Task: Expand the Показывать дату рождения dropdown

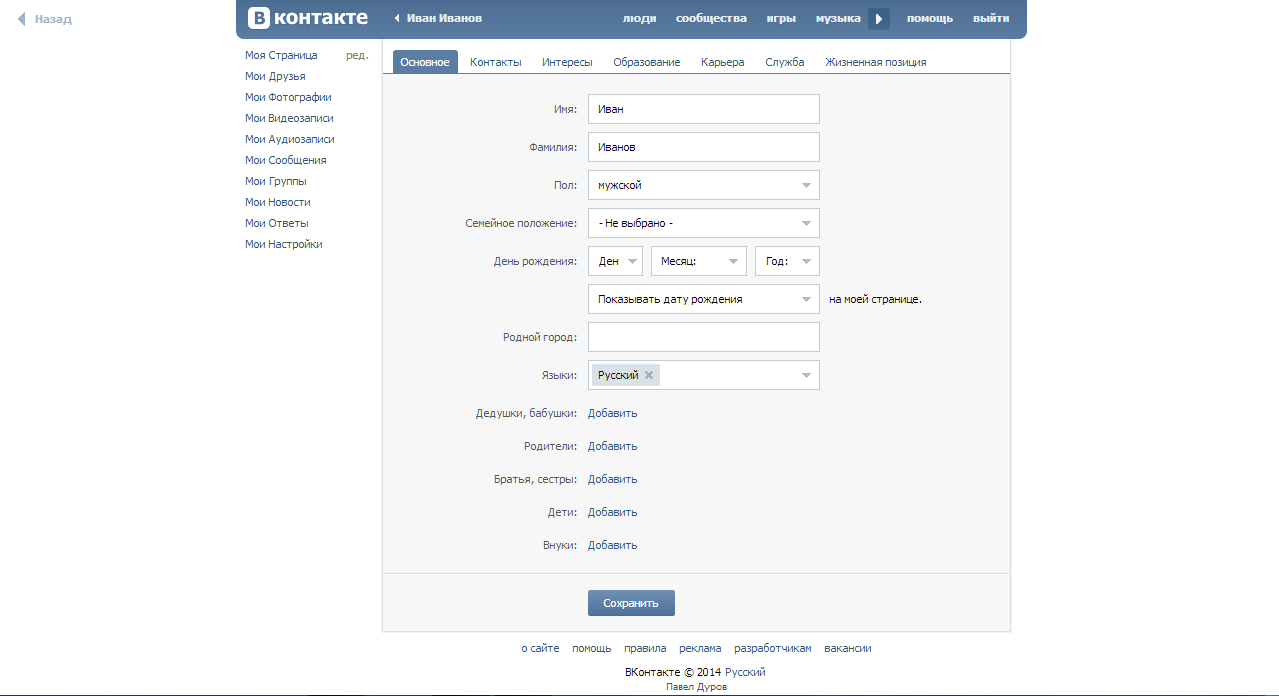Action: pos(703,299)
